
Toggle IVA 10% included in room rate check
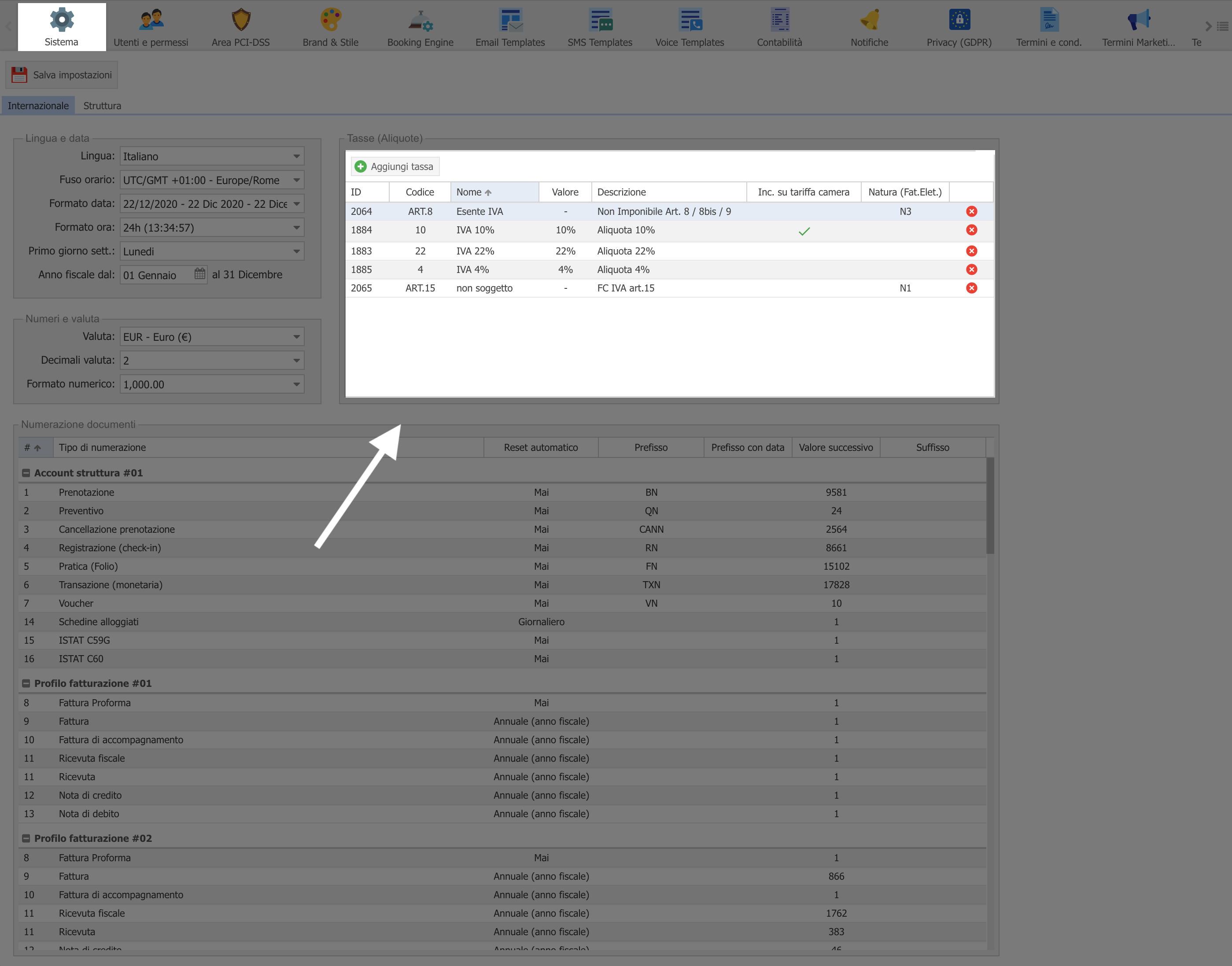[804, 231]
